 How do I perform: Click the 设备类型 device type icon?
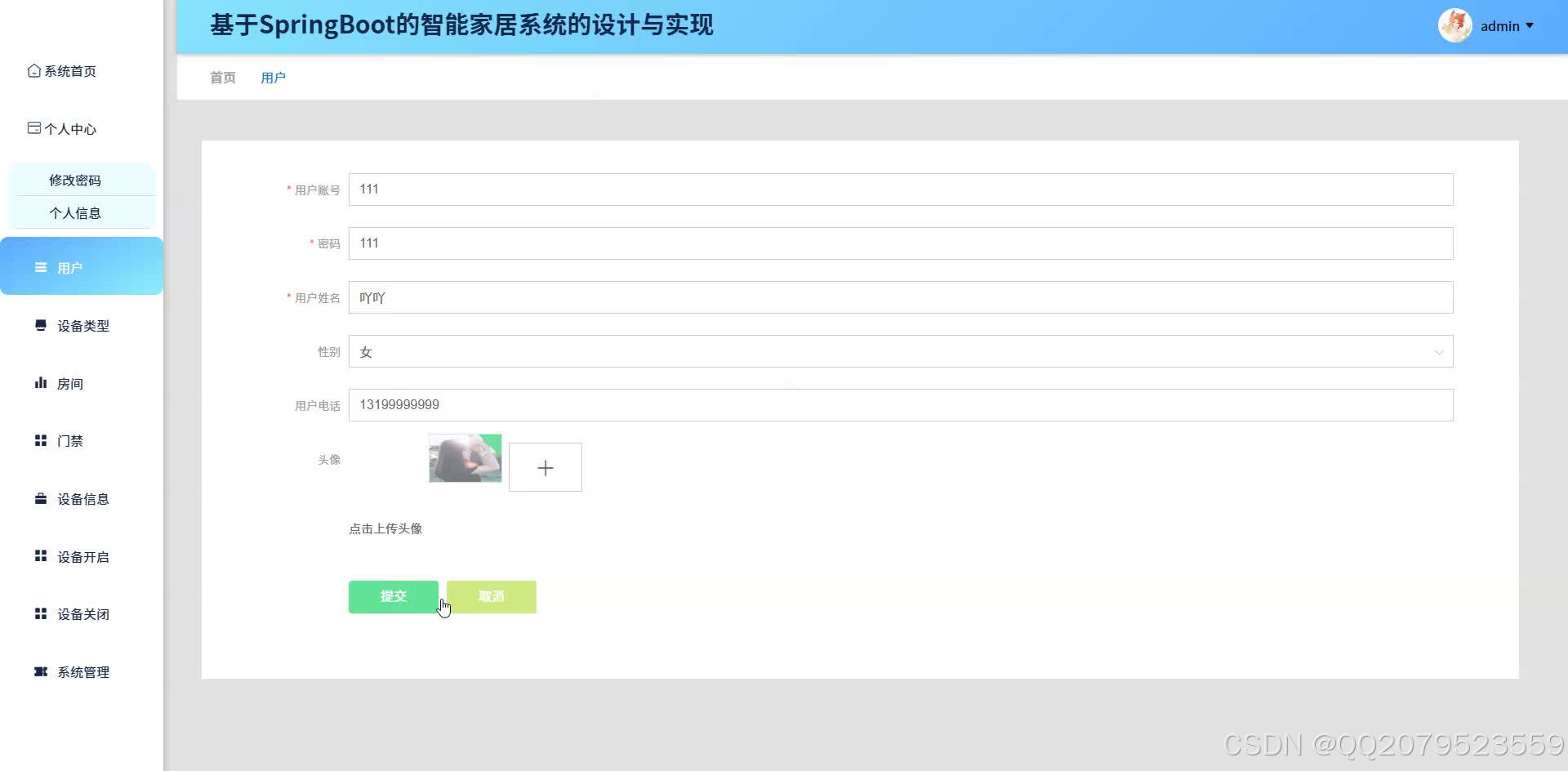40,325
